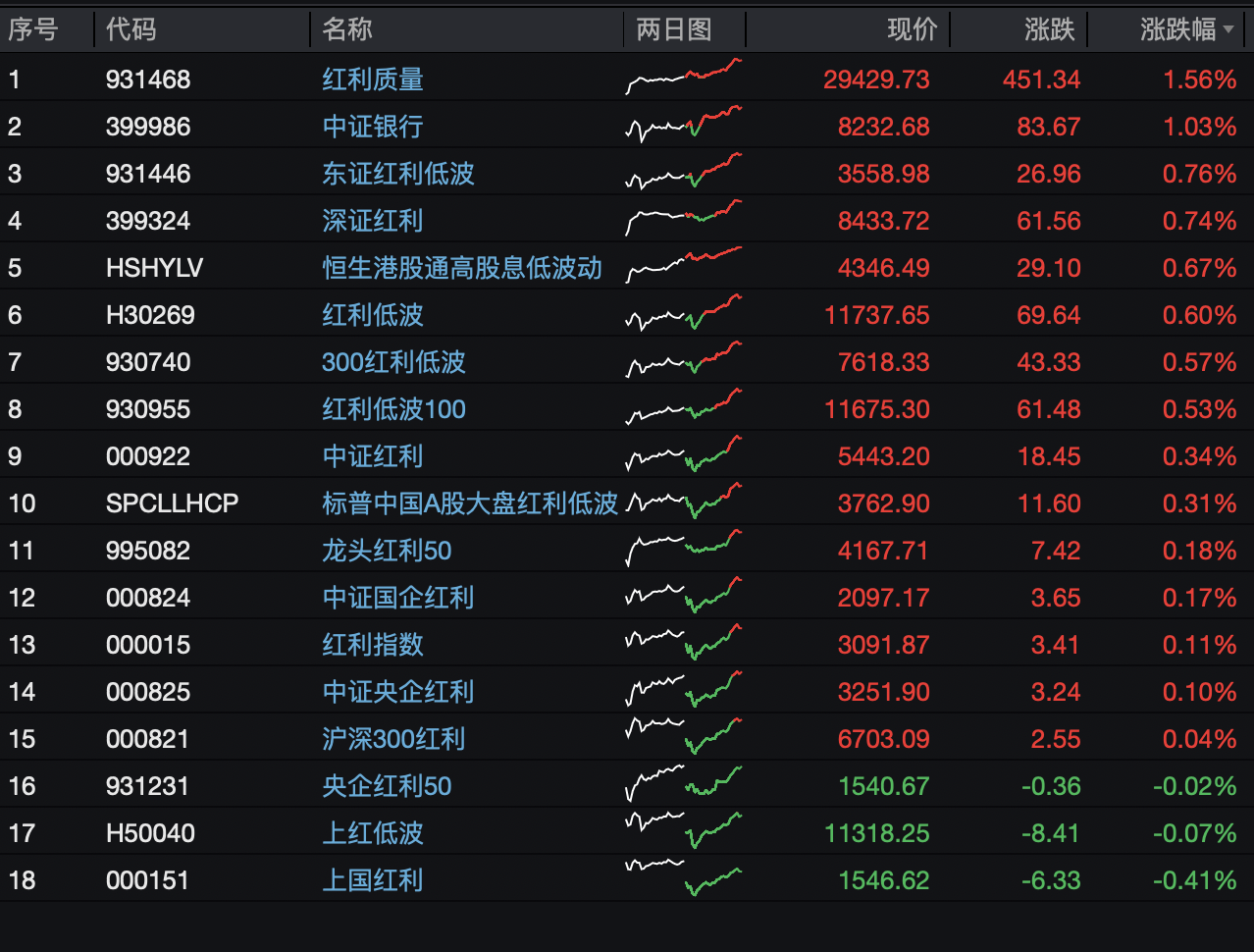View 上国红利 two-day mini chart

click(x=684, y=876)
